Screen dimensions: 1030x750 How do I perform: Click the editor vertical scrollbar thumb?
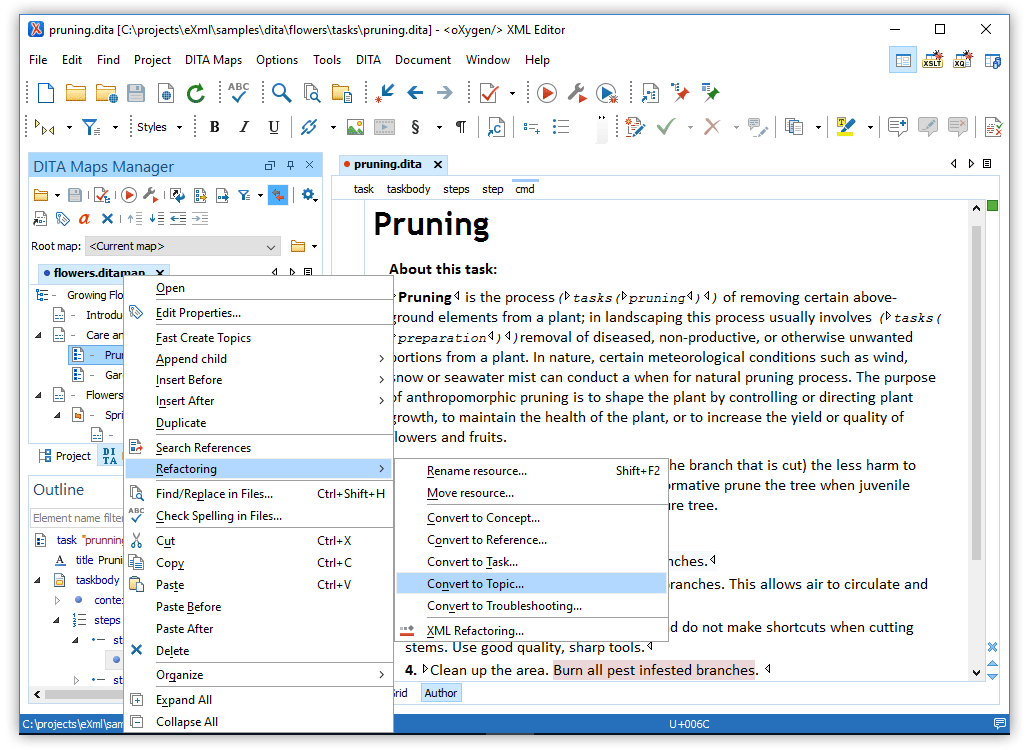pyautogui.click(x=976, y=393)
